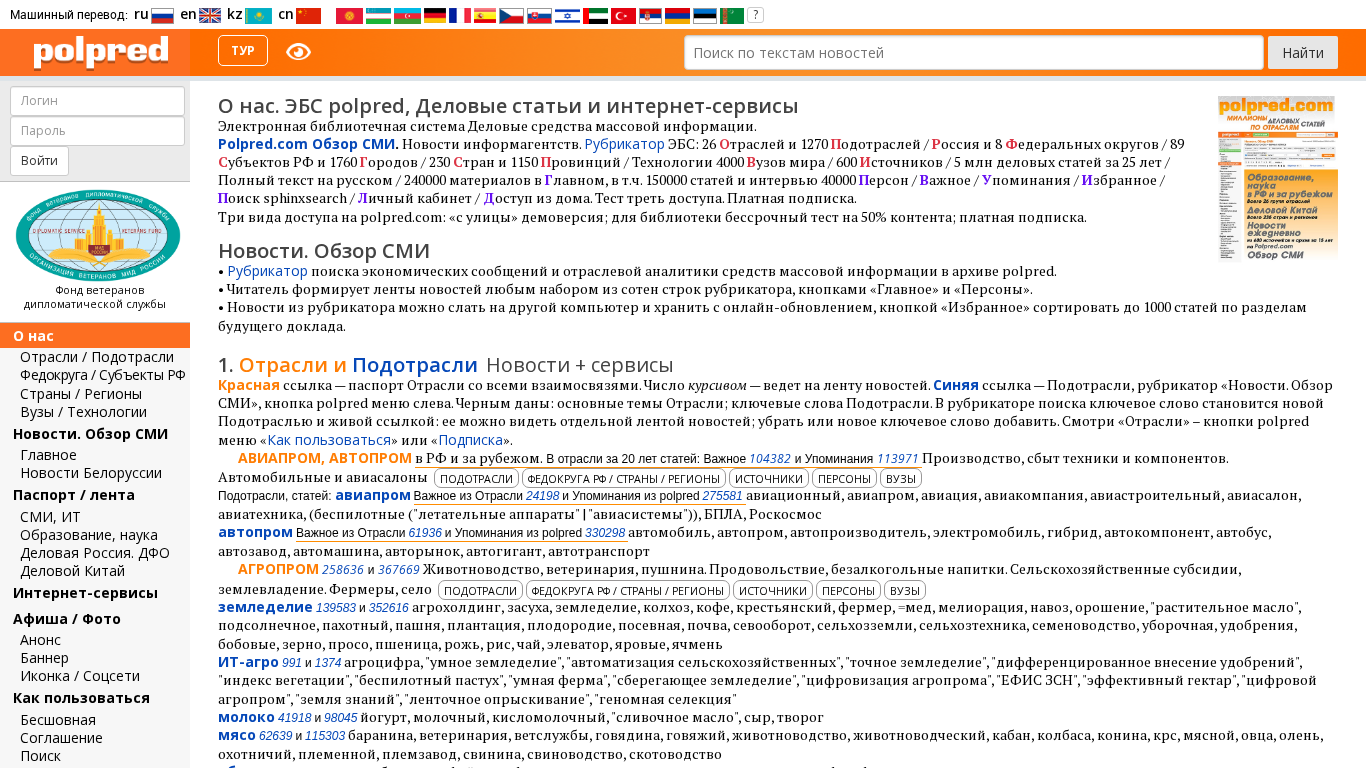The image size is (1366, 768).
Task: Open the земледелие subsector link
Action: [x=265, y=607]
